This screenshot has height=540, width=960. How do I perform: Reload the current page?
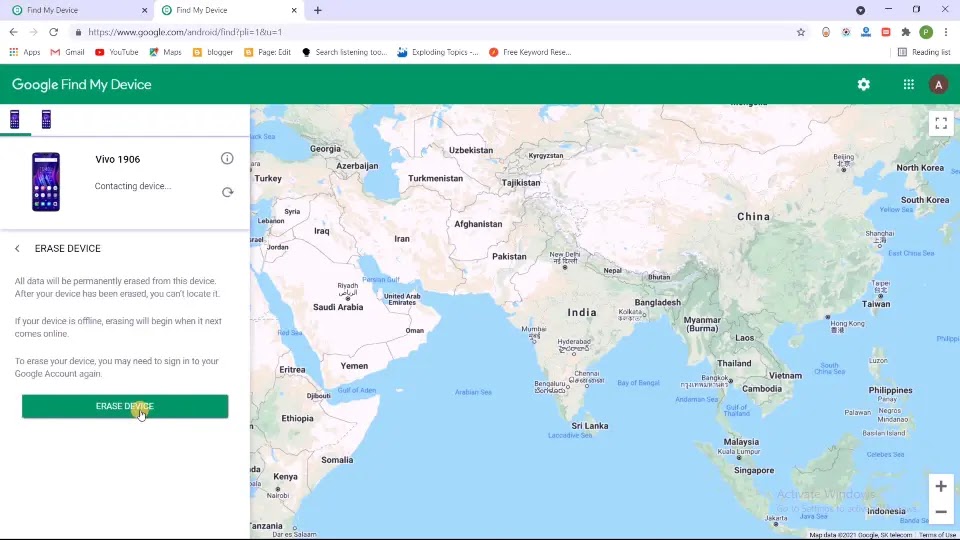click(54, 32)
